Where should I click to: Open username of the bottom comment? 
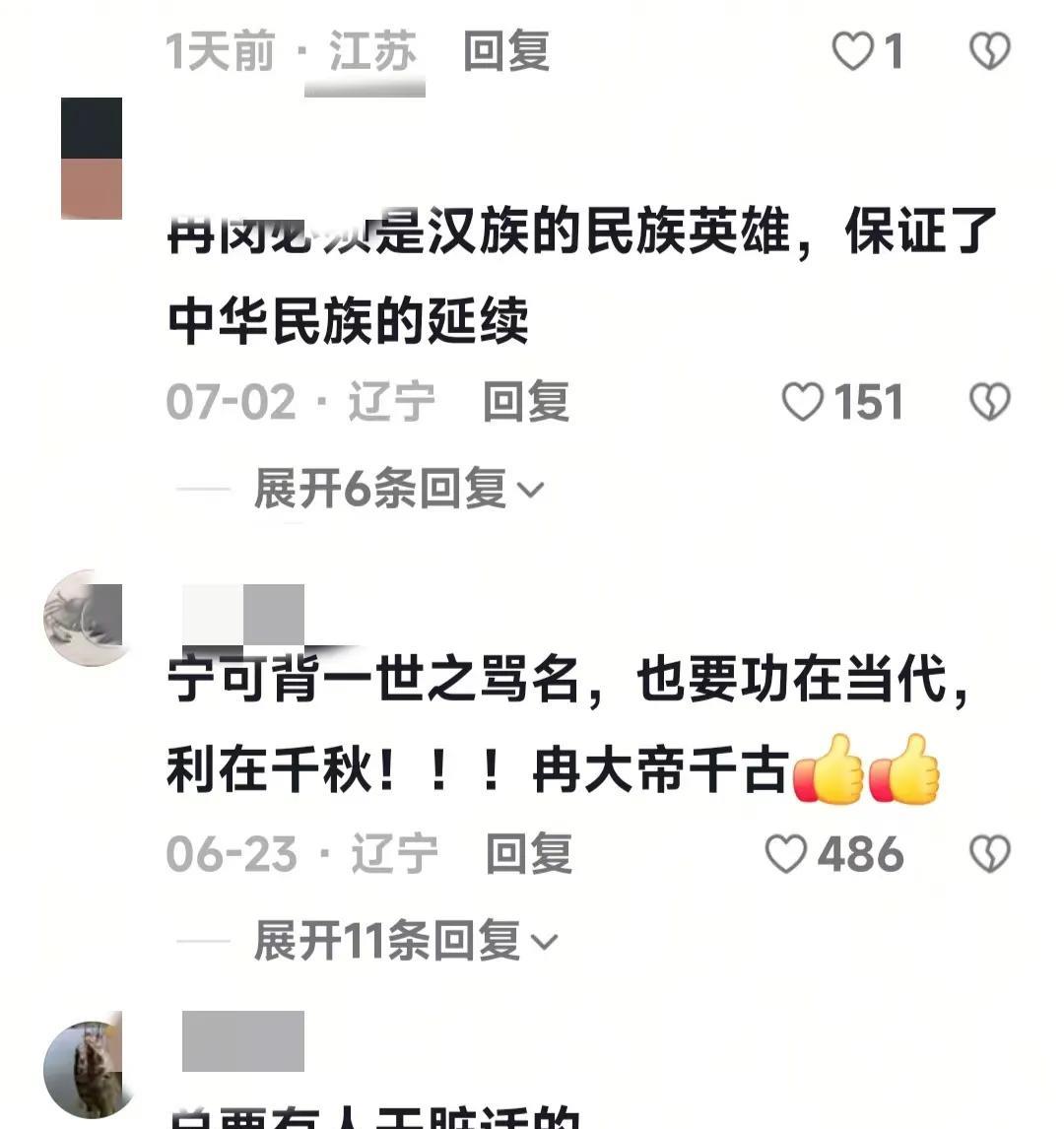click(x=242, y=1041)
